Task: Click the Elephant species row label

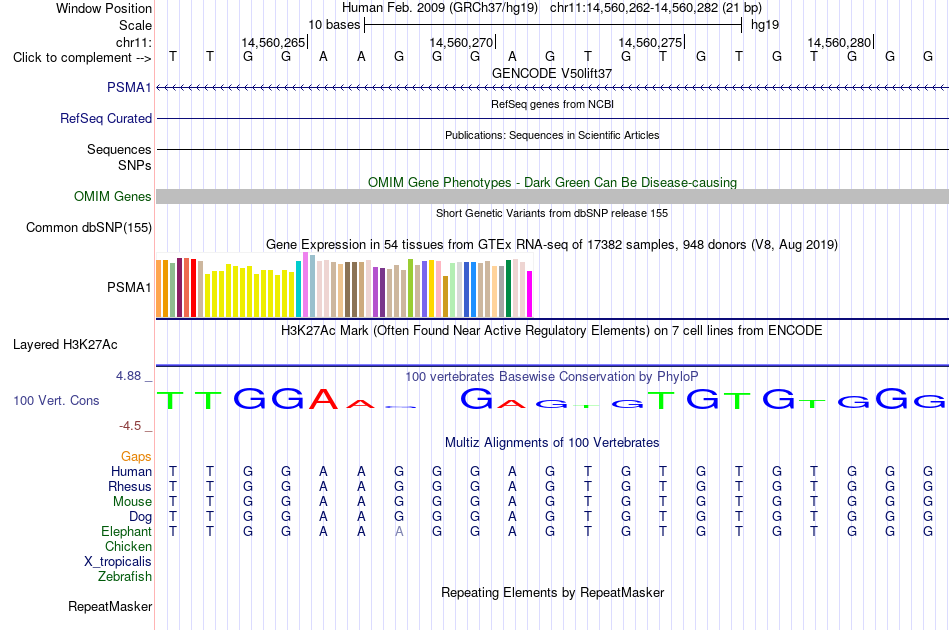Action: tap(127, 531)
